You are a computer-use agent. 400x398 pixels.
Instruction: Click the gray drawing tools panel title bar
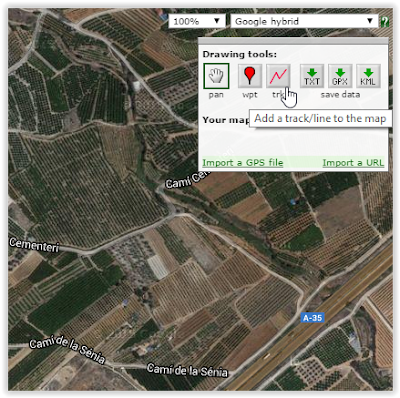293,41
